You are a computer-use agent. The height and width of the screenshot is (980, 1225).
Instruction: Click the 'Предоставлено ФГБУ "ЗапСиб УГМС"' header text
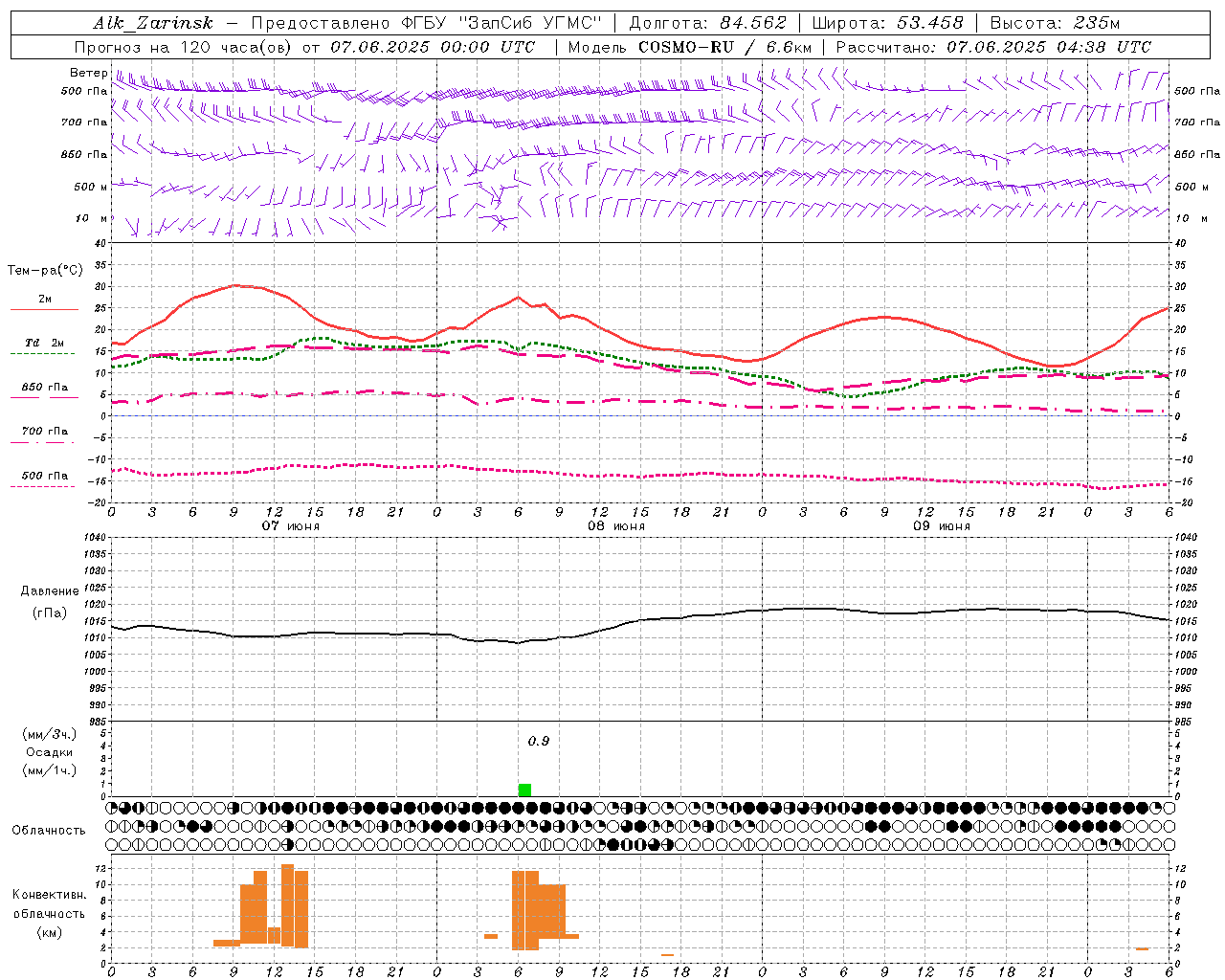coord(426,23)
